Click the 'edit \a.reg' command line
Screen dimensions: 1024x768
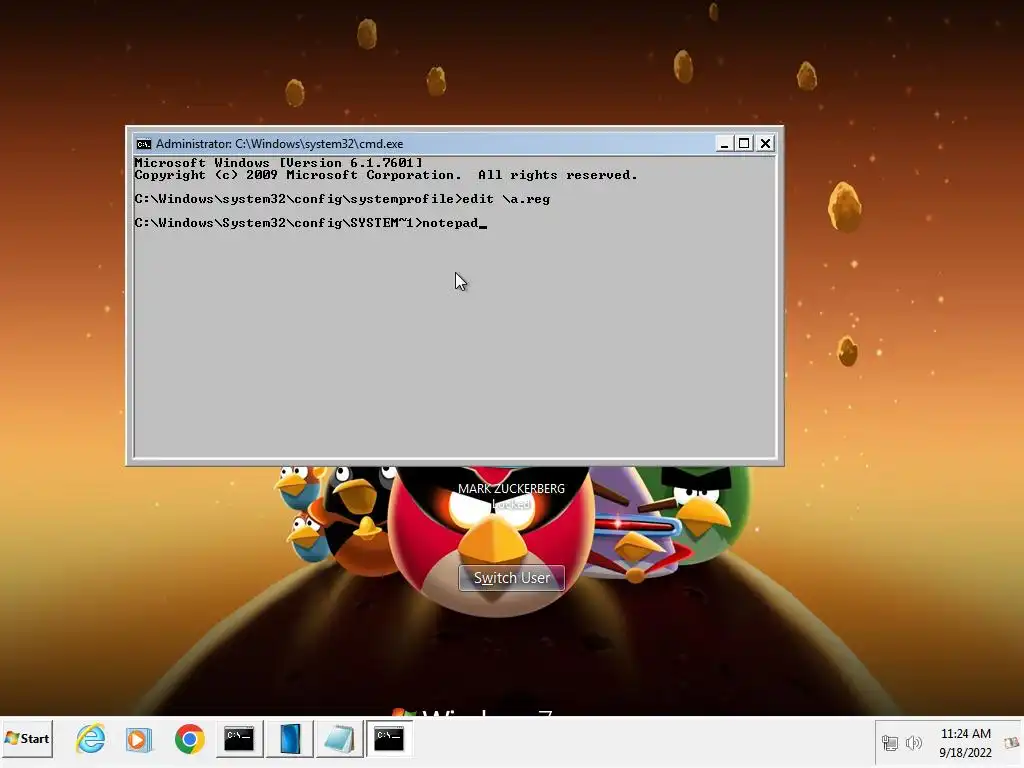(x=342, y=199)
